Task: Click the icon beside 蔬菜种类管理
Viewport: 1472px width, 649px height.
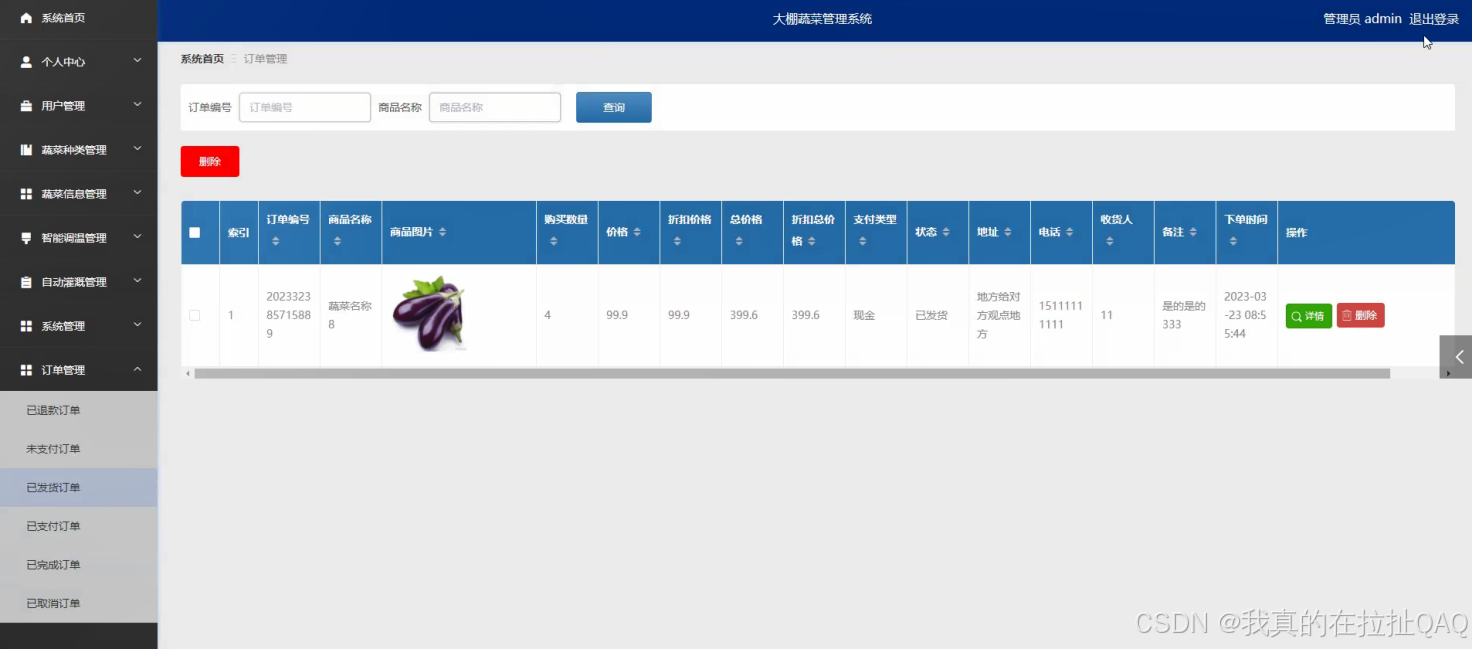Action: coord(26,150)
